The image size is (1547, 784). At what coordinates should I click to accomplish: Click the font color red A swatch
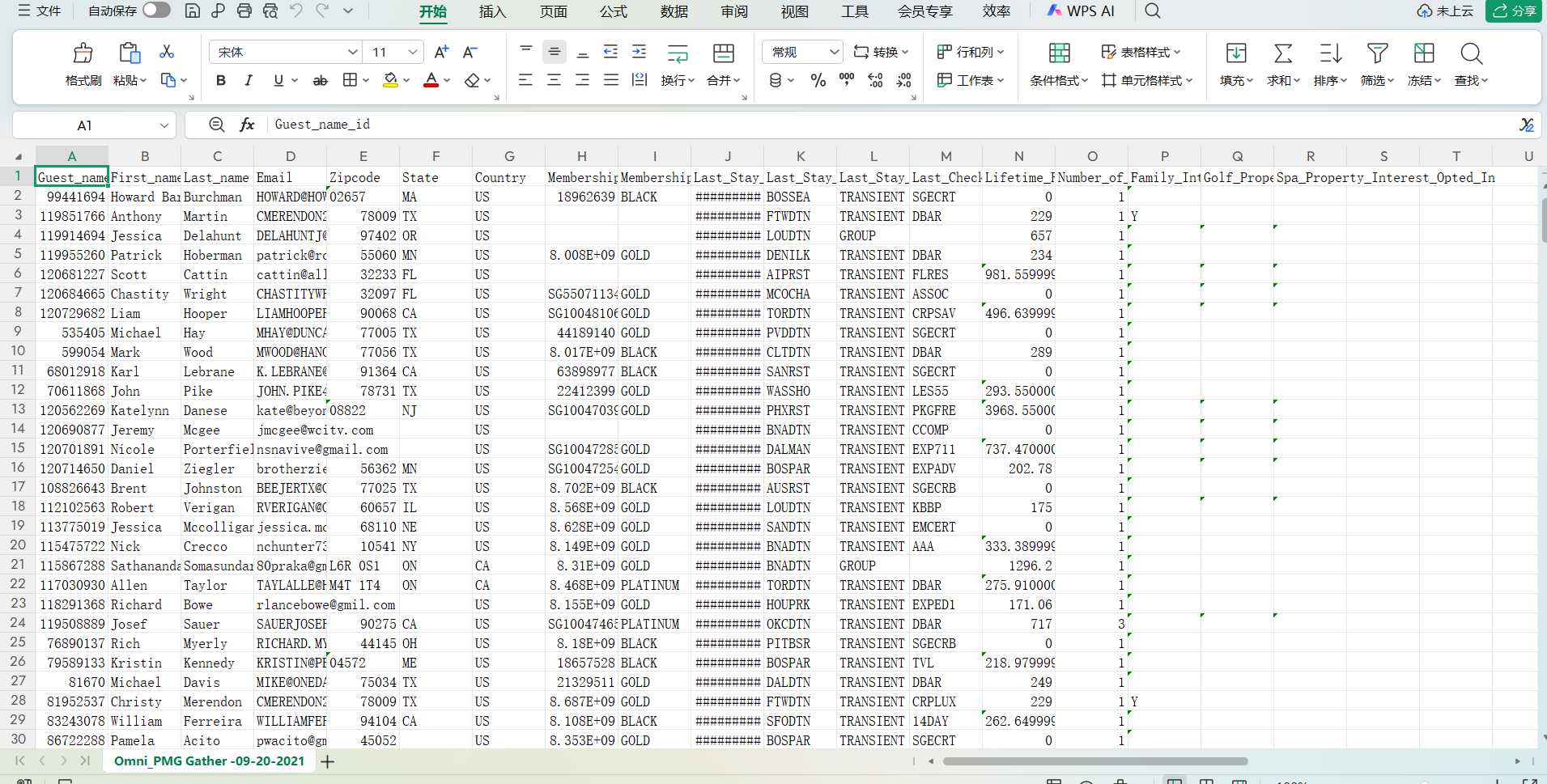point(431,80)
